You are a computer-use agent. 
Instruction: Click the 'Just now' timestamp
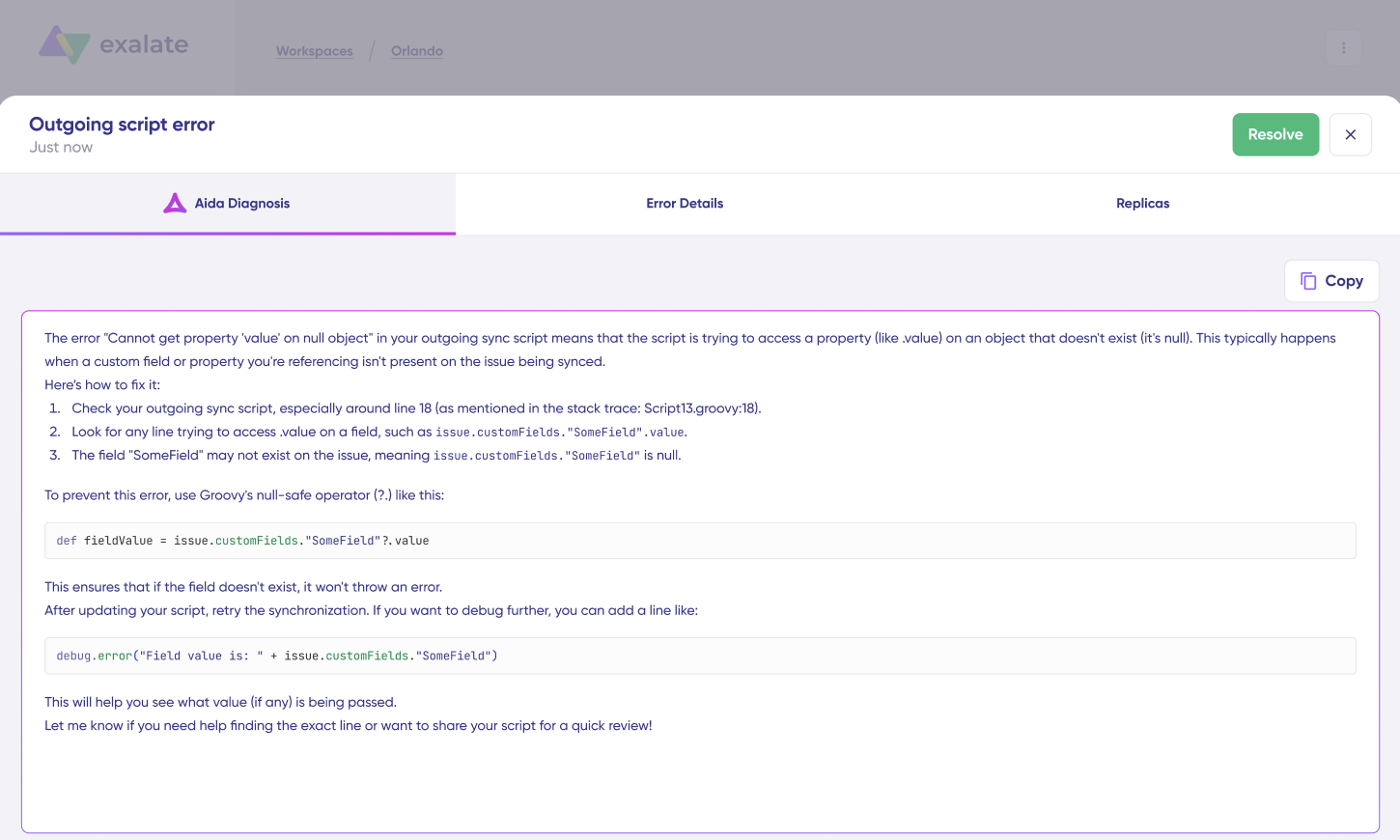(61, 148)
